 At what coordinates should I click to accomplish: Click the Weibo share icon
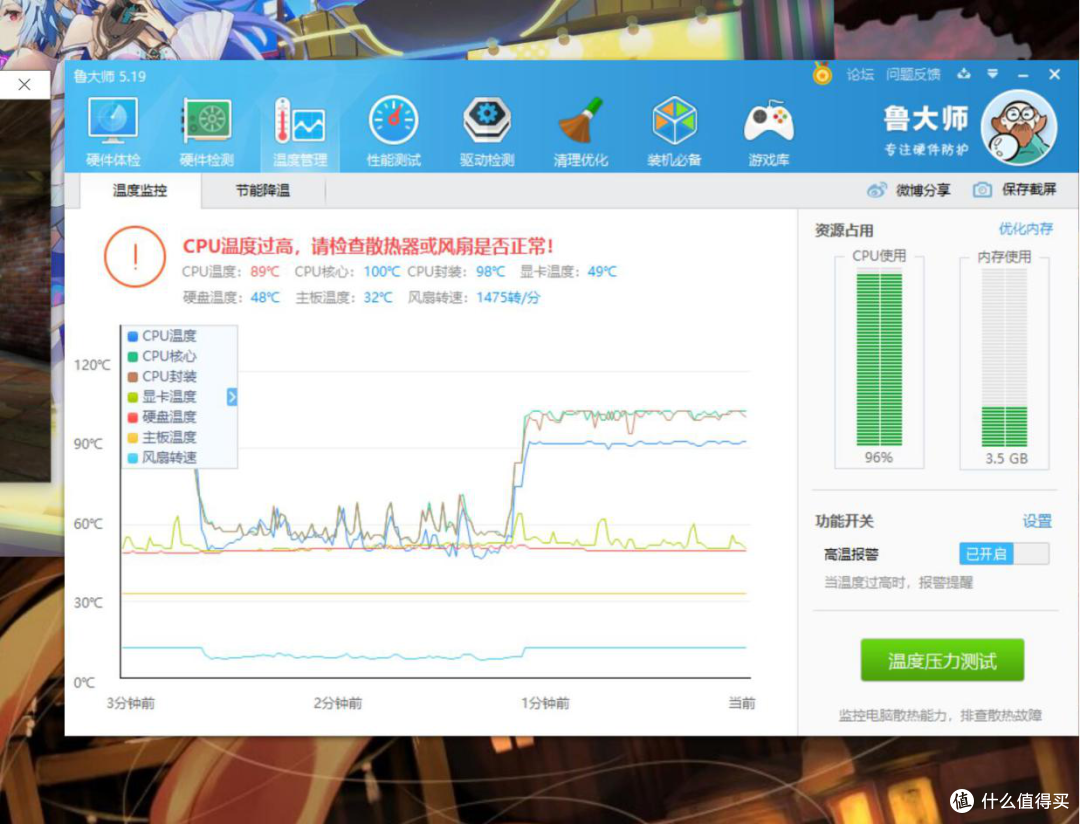coord(876,190)
